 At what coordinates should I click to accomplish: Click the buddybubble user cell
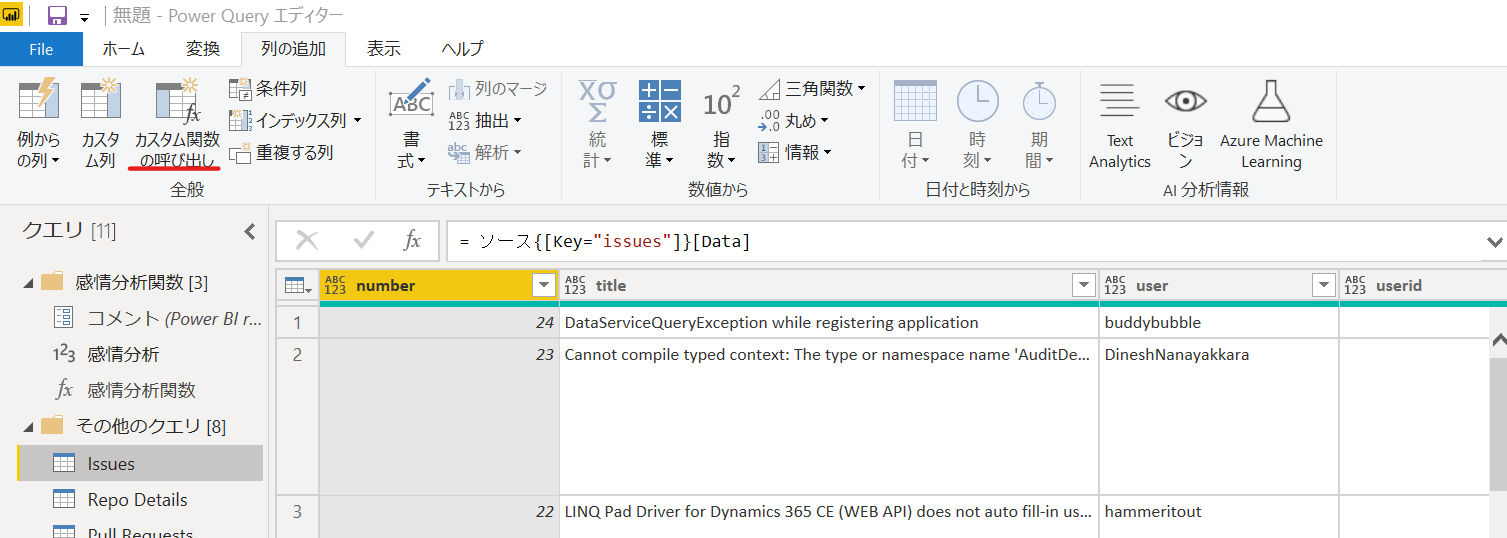(1218, 323)
